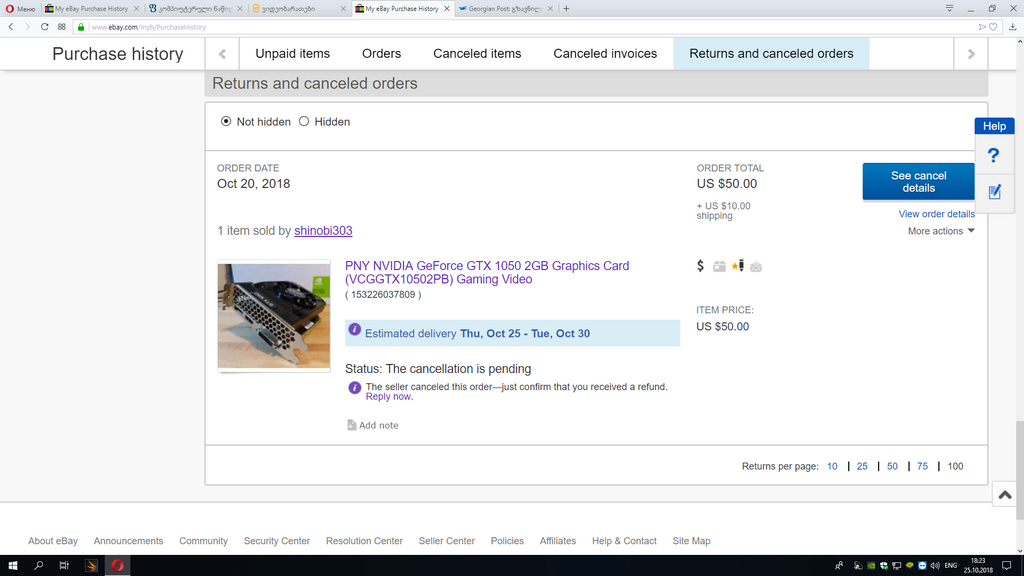Click the shipped box status icon

[719, 266]
